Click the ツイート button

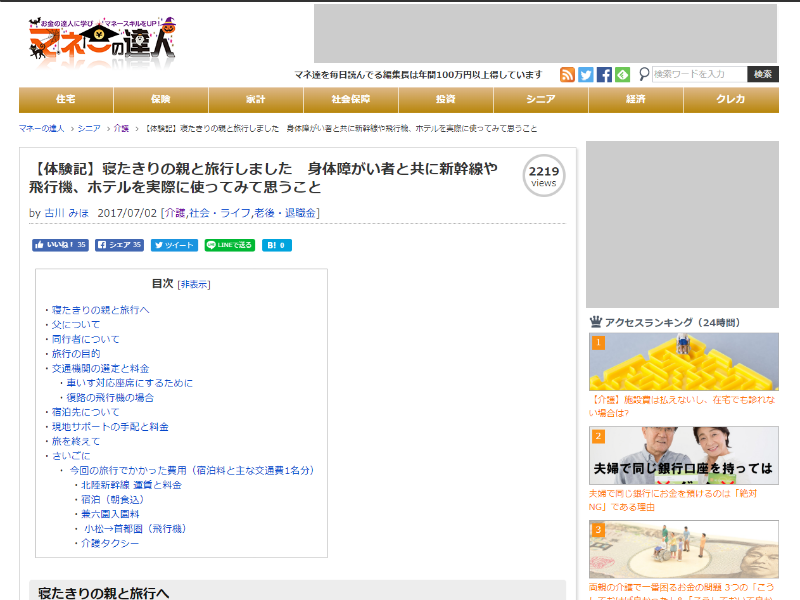pos(174,245)
